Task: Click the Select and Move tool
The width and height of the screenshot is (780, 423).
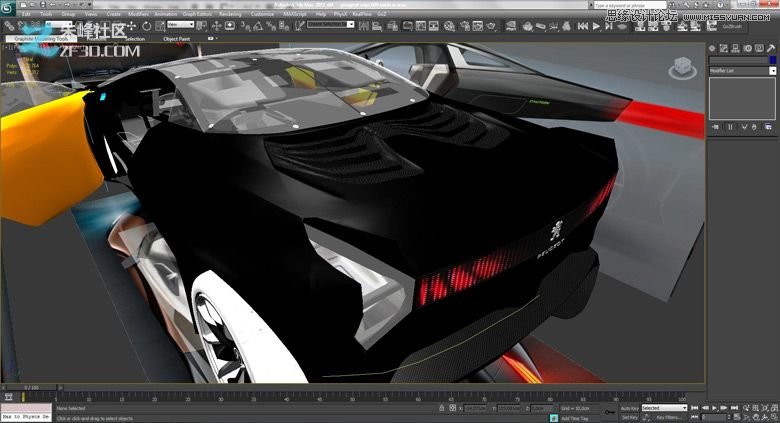Action: point(131,25)
